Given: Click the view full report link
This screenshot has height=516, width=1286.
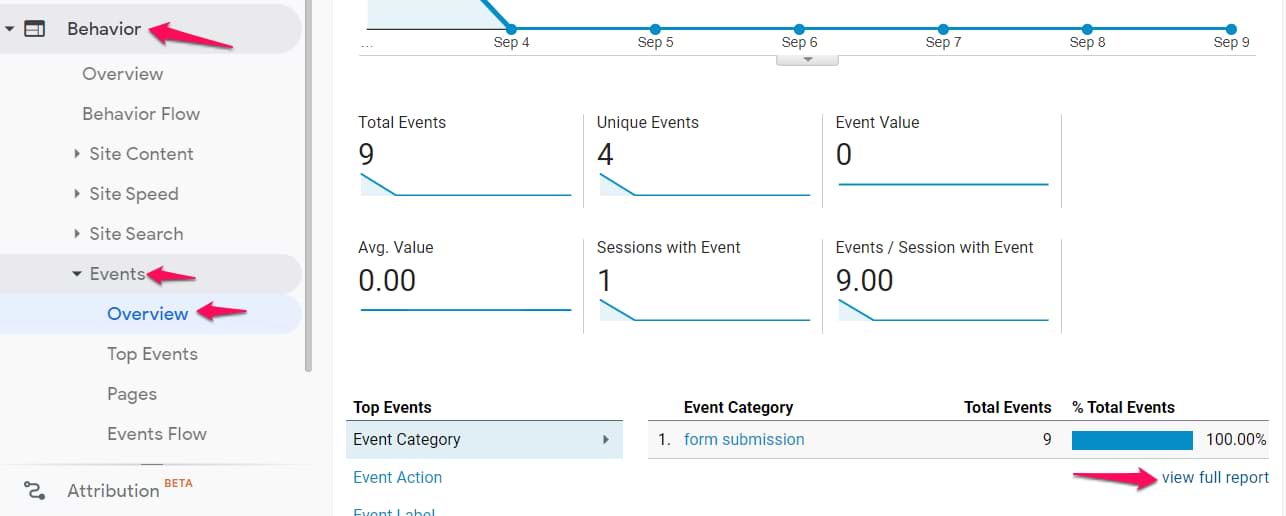Looking at the screenshot, I should coord(1215,477).
